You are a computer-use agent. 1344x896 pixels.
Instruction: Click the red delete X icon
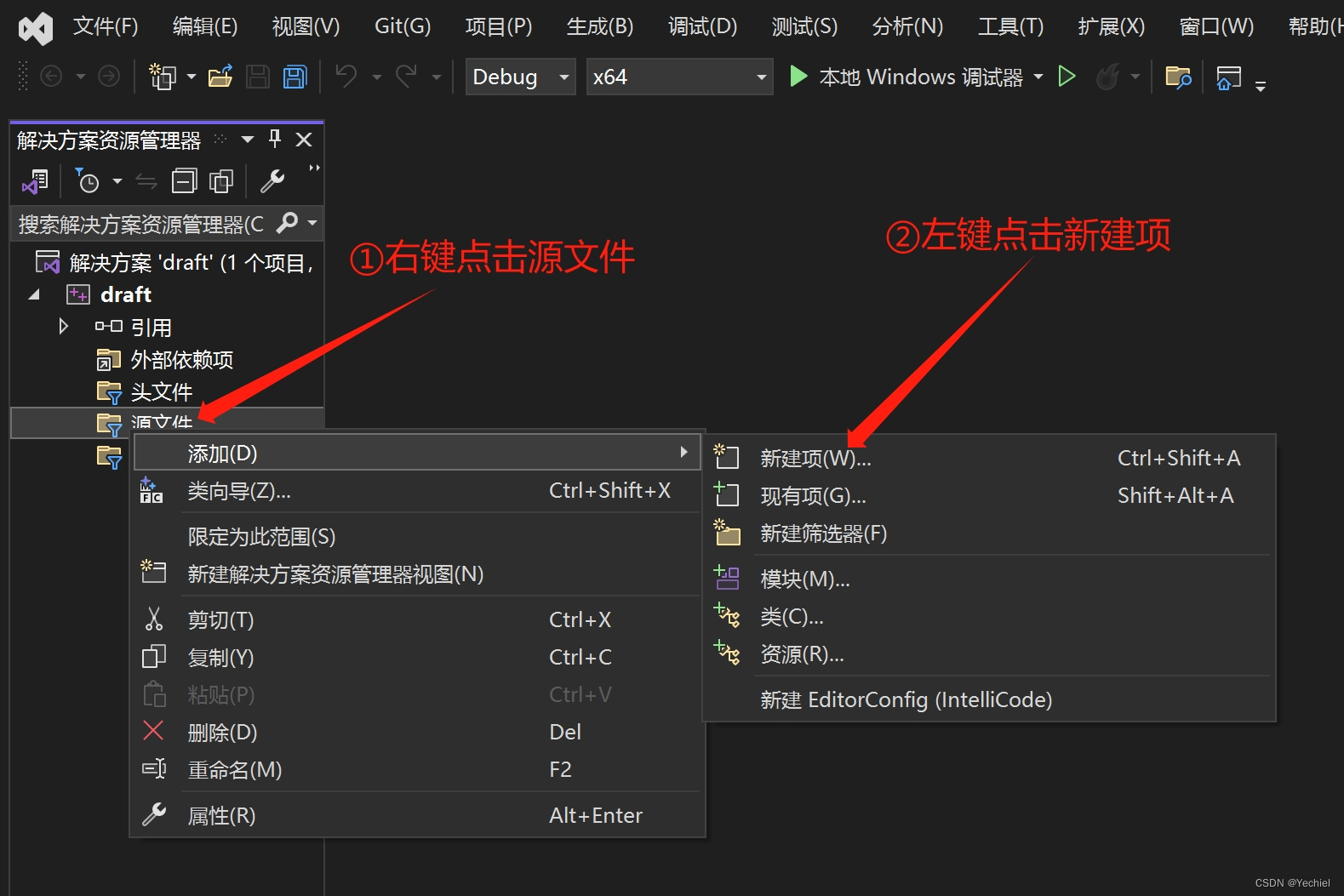153,730
